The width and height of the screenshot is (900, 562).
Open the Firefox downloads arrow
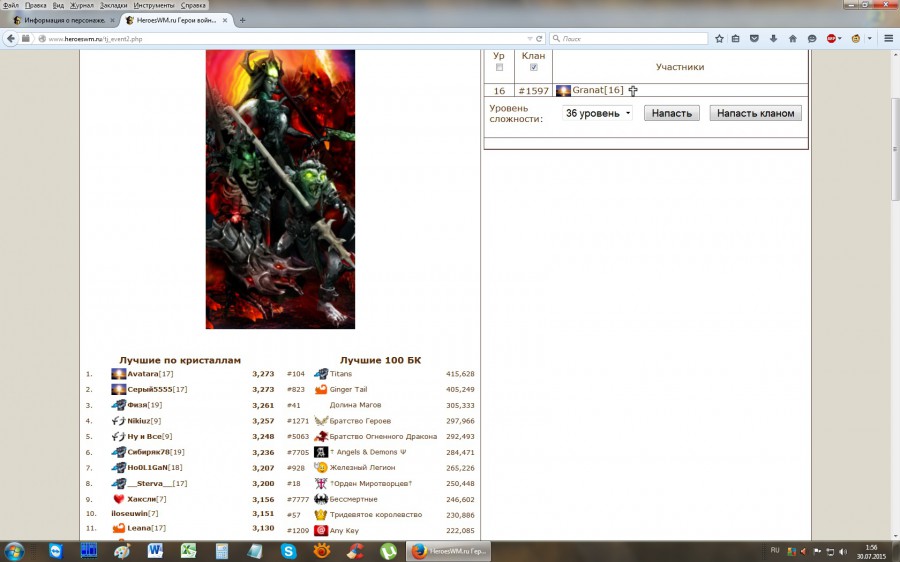click(773, 38)
